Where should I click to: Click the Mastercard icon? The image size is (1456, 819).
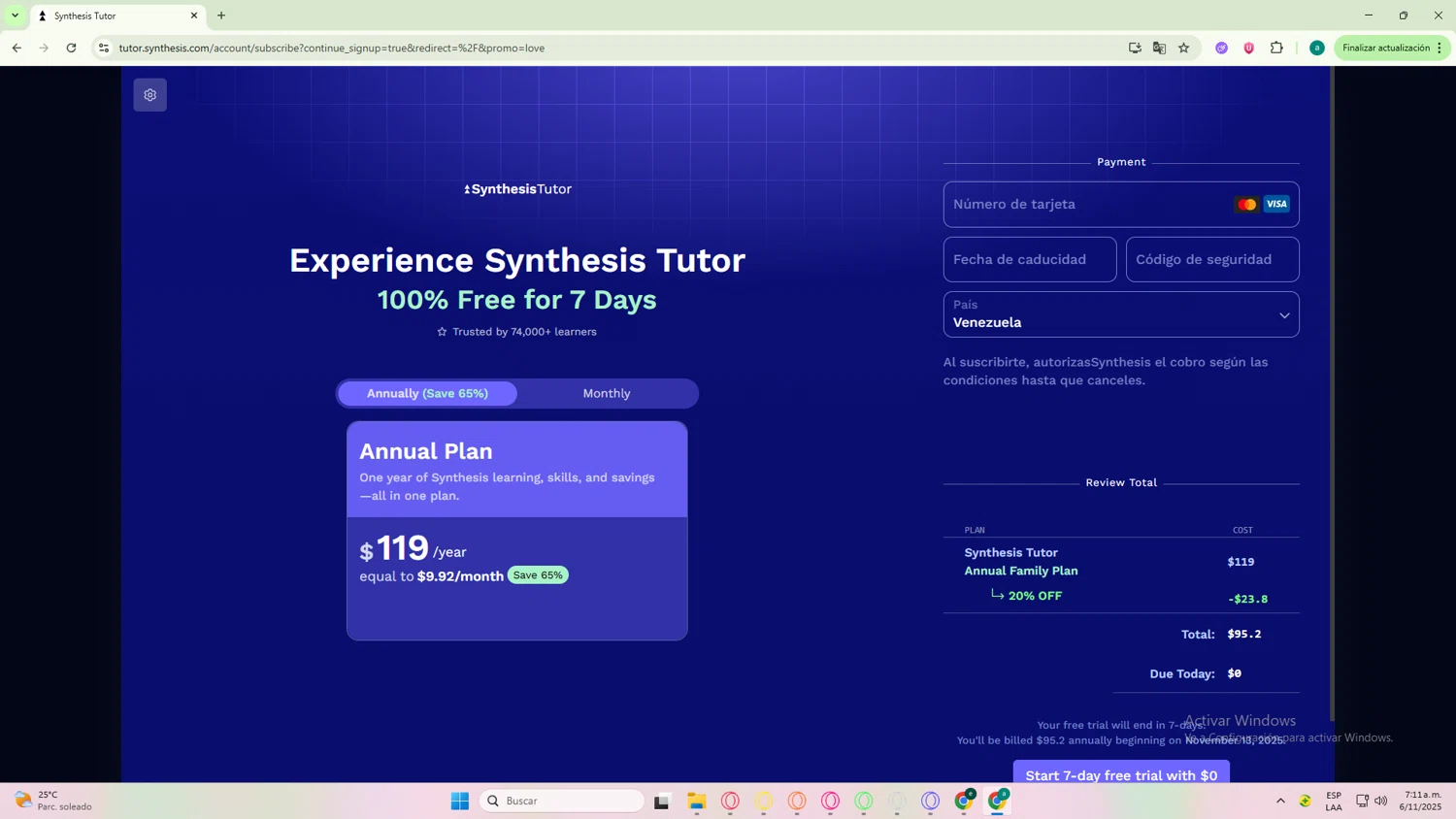tap(1247, 205)
